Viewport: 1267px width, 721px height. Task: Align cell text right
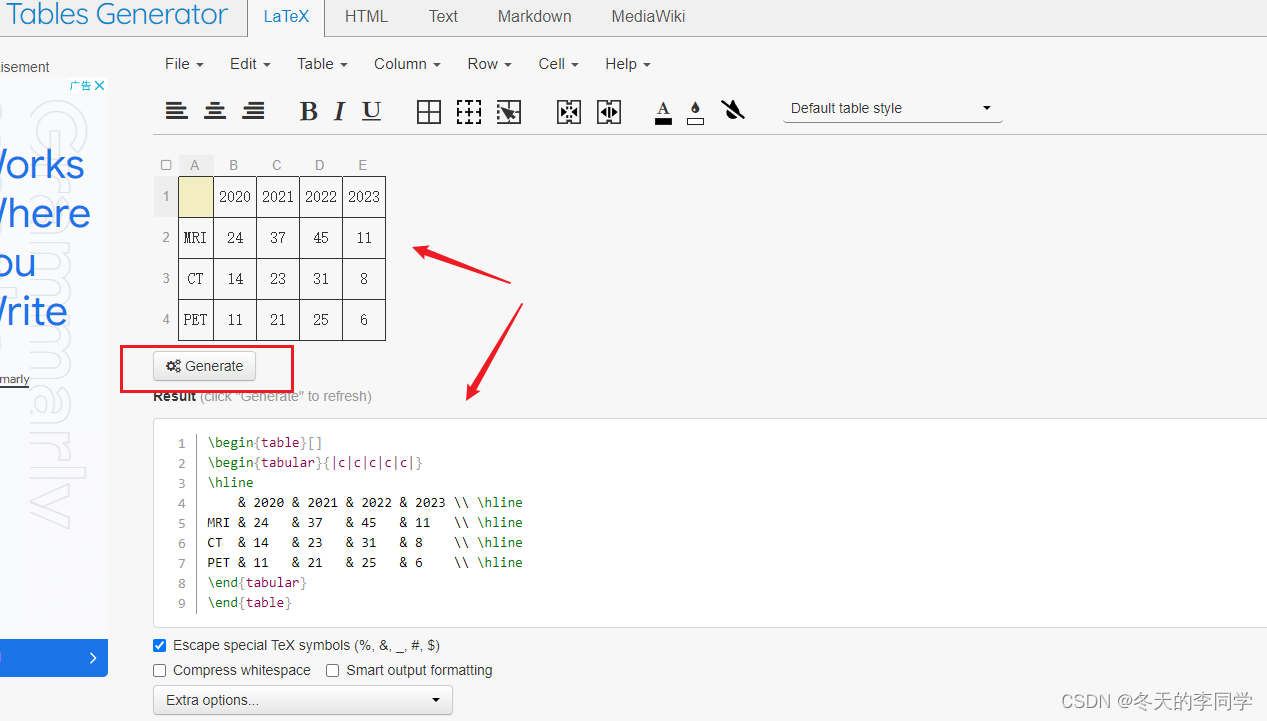point(253,111)
